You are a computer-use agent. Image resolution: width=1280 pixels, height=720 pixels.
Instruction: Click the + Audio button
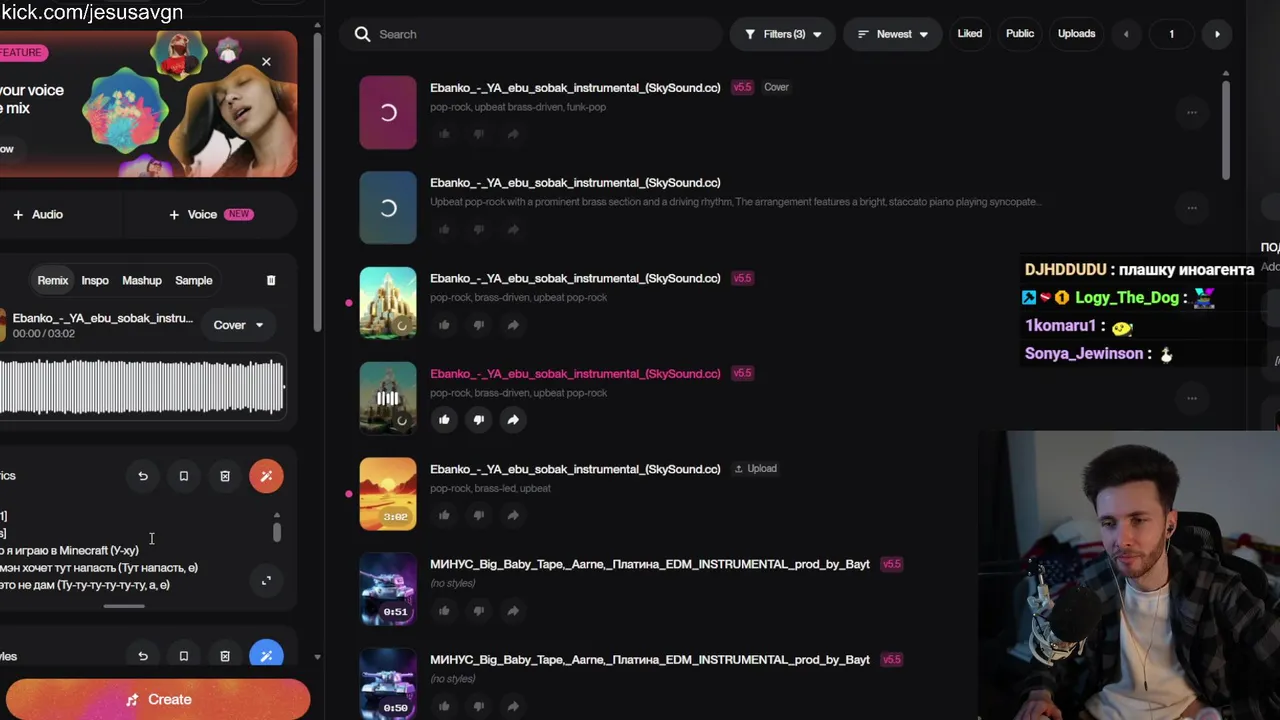click(x=39, y=214)
